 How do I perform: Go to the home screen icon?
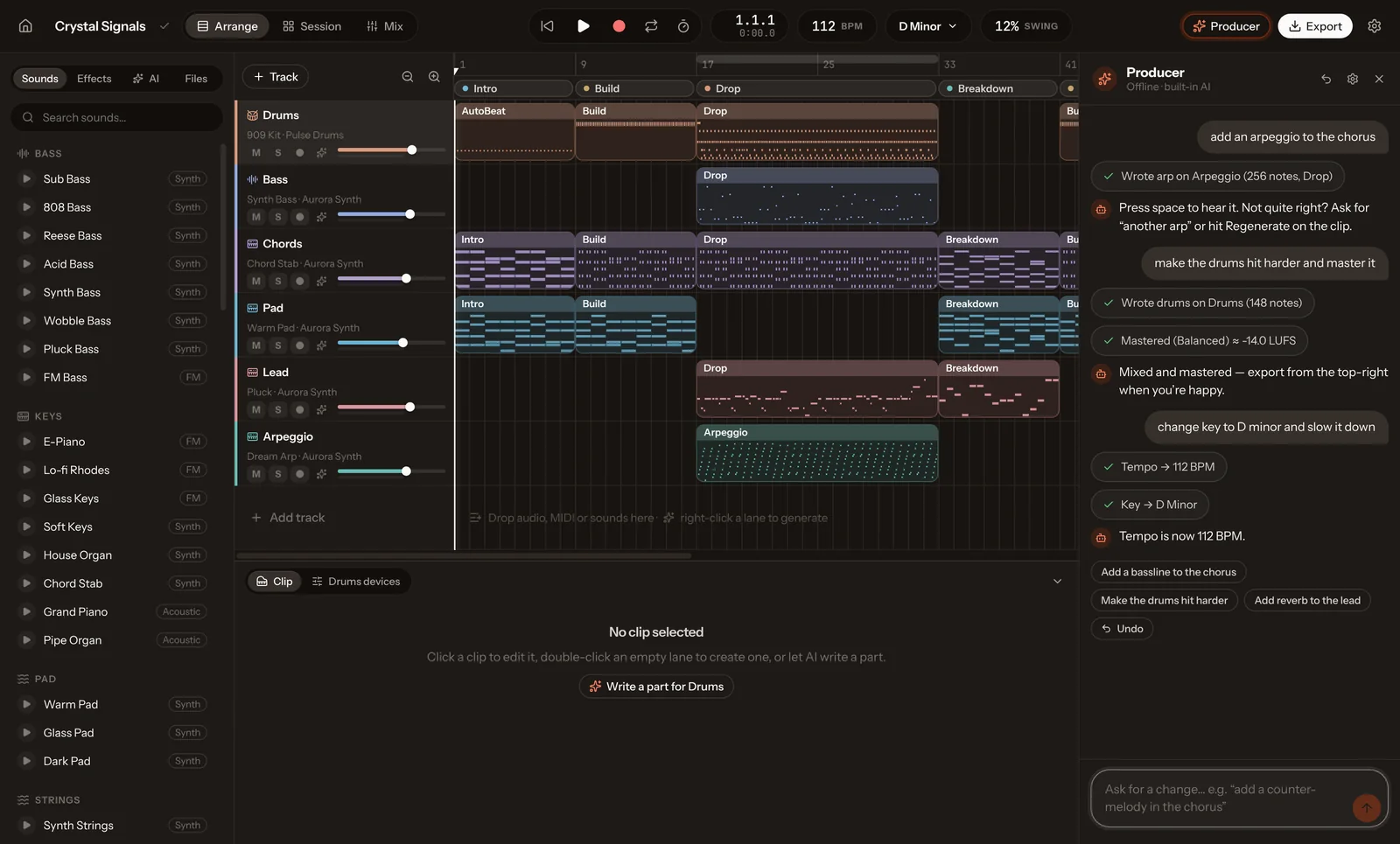tap(25, 26)
